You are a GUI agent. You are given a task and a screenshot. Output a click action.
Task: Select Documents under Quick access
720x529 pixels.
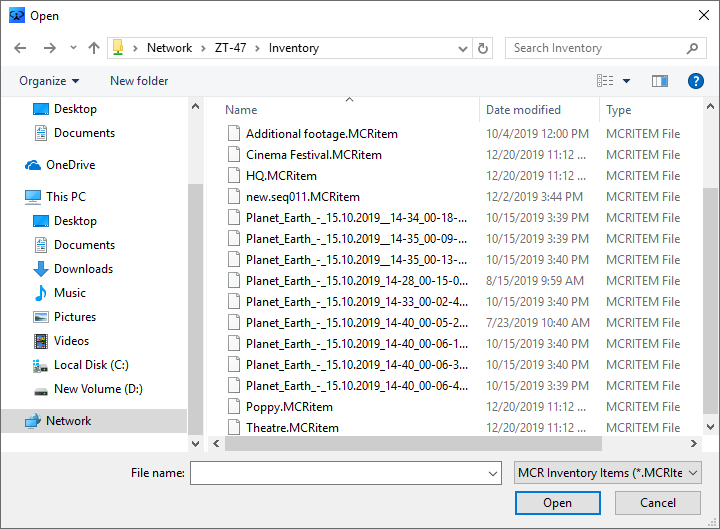(75, 133)
